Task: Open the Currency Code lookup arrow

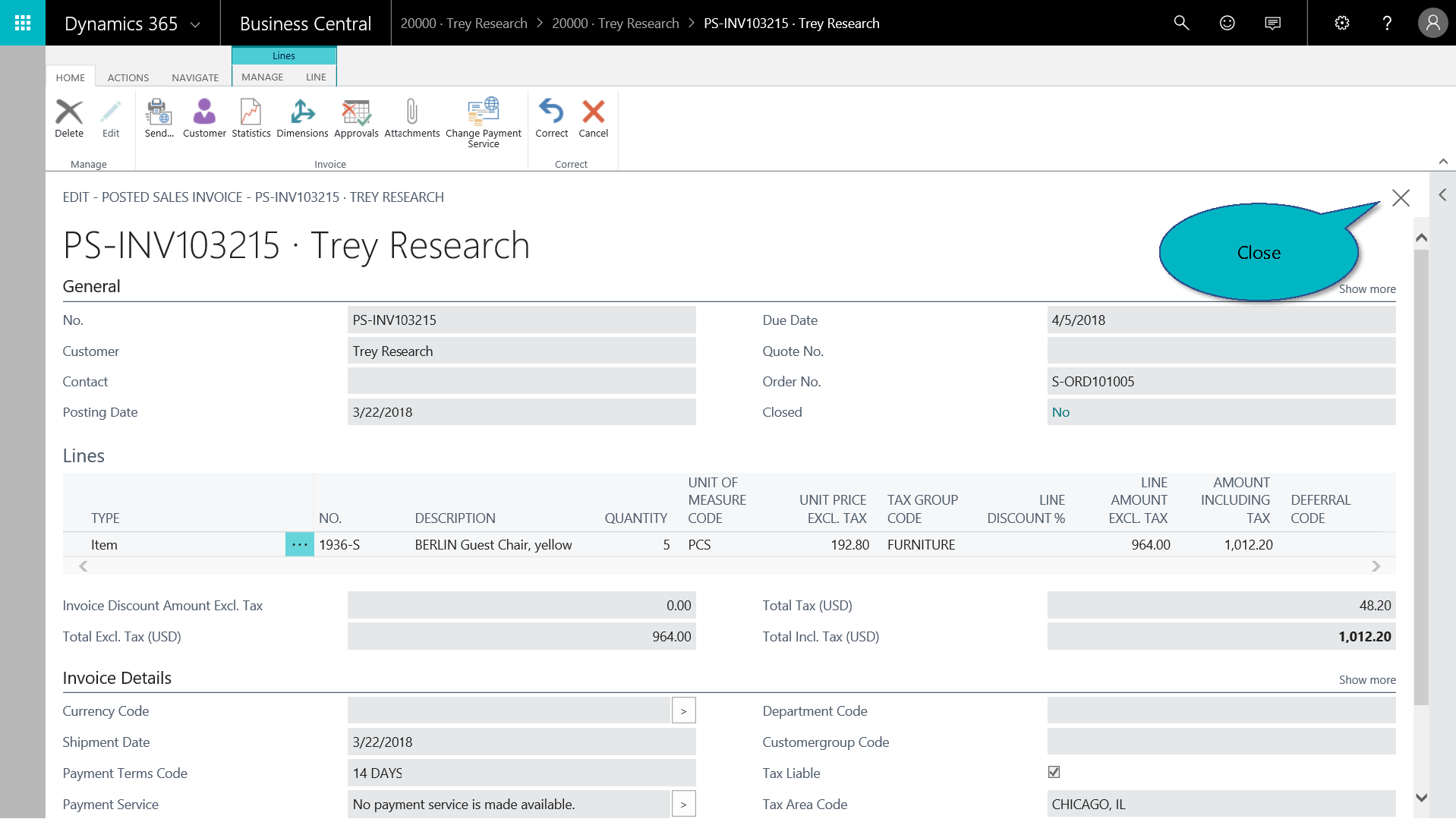Action: point(683,711)
